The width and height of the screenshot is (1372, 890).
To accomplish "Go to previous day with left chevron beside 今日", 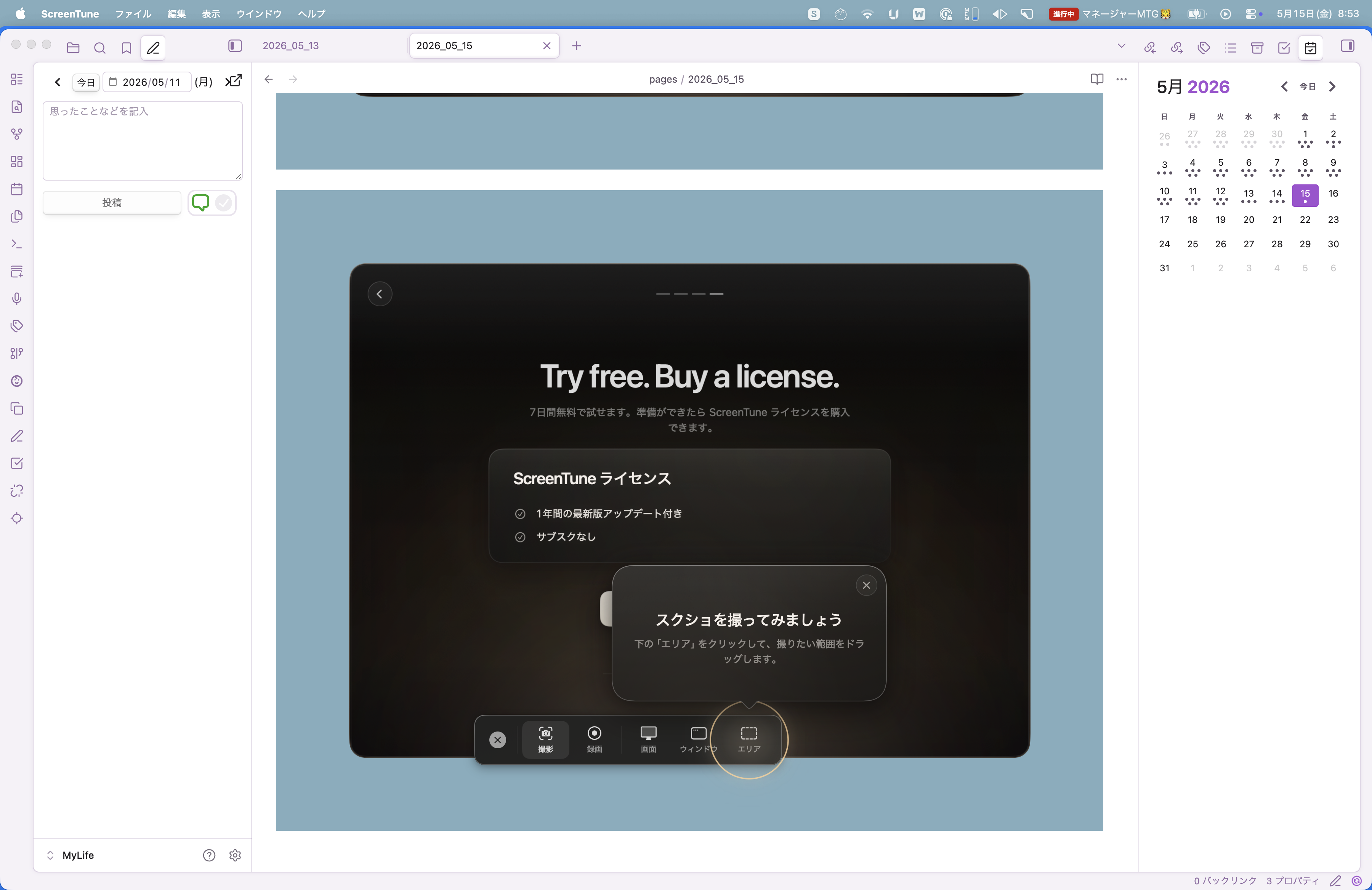I will 58,82.
